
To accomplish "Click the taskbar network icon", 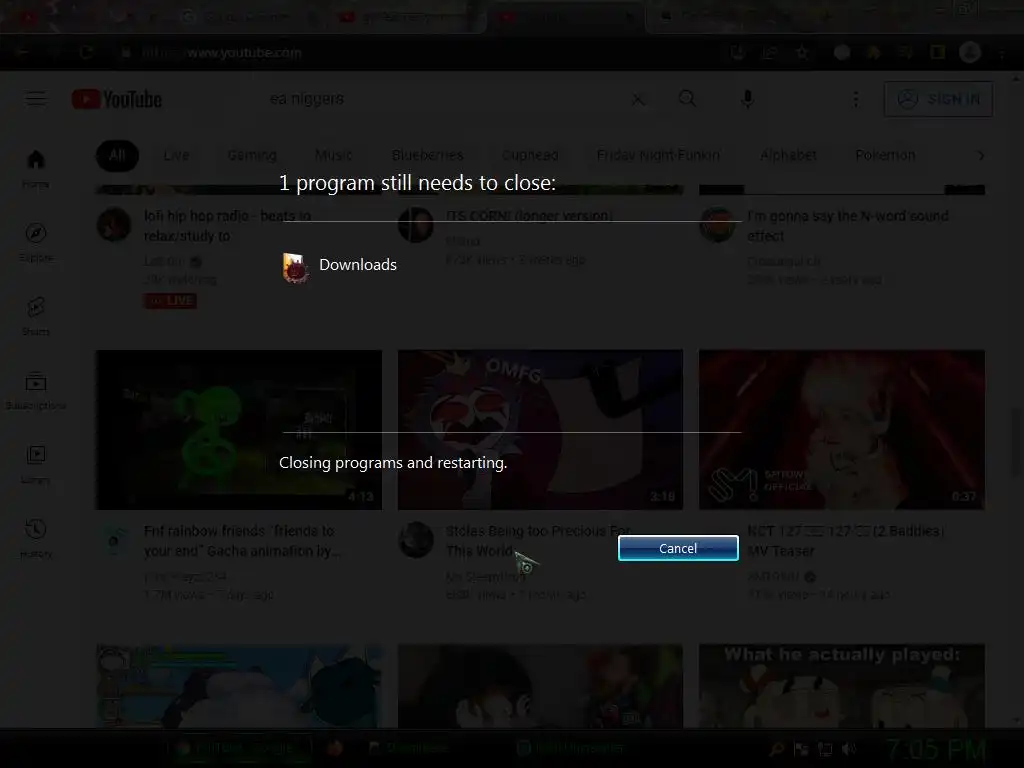I will (825, 749).
